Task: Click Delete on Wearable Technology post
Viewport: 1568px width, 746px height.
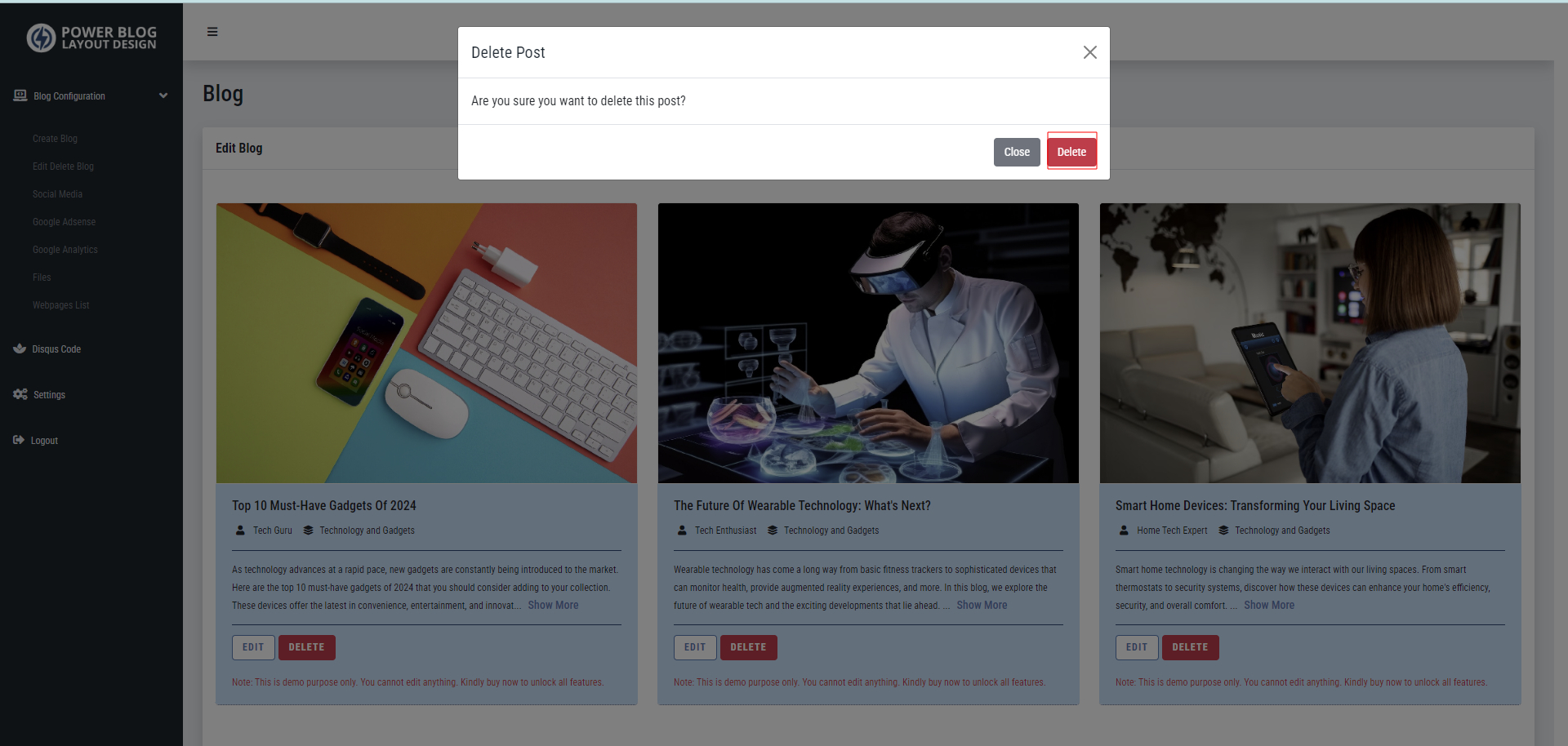Action: (x=748, y=647)
